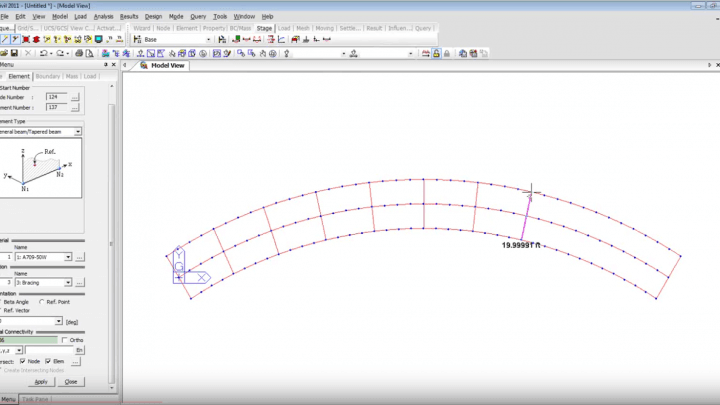Click the Model View tab icon
The height and width of the screenshot is (405, 720).
(x=144, y=66)
